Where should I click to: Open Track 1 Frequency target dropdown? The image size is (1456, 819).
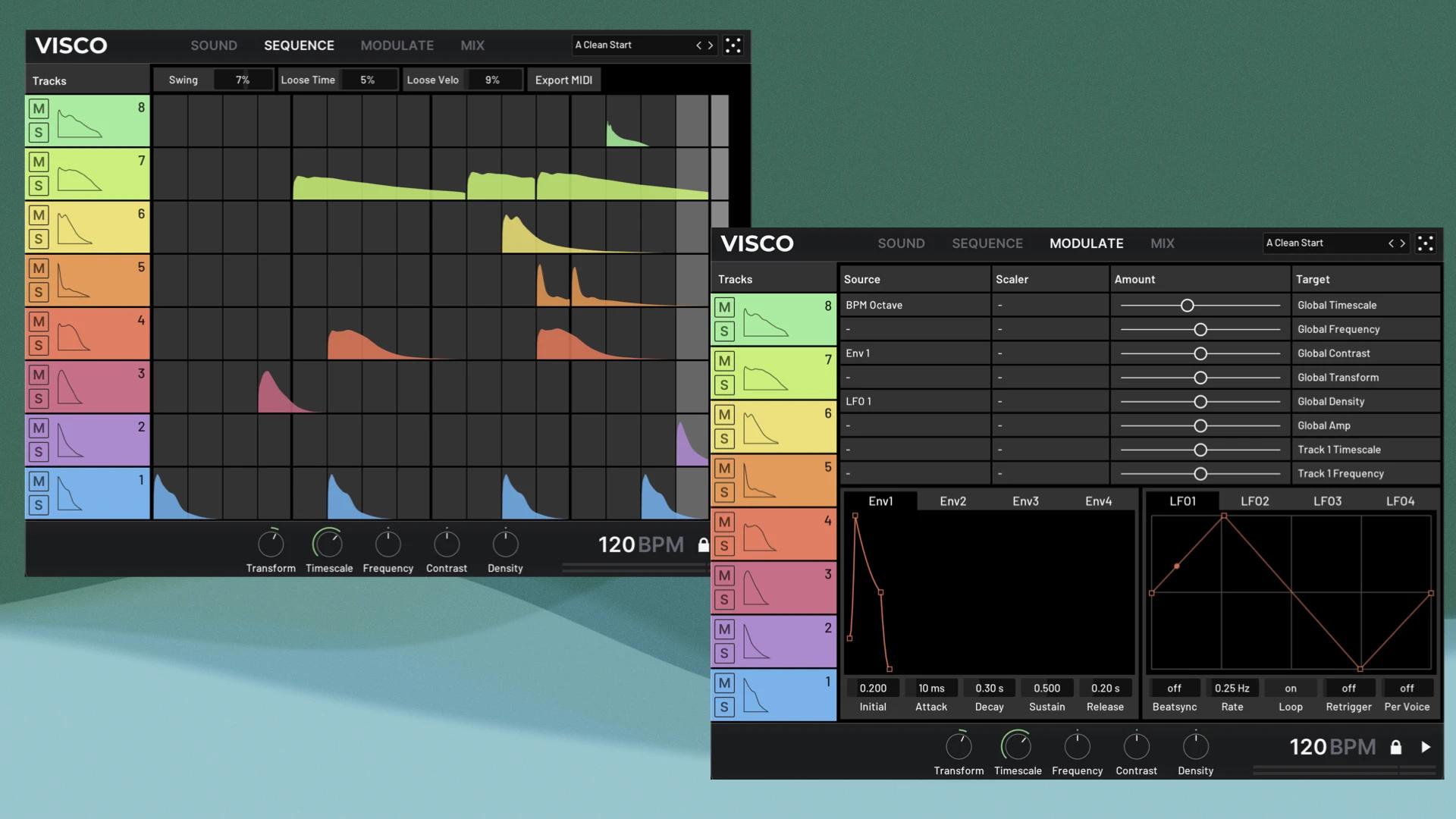click(1366, 474)
